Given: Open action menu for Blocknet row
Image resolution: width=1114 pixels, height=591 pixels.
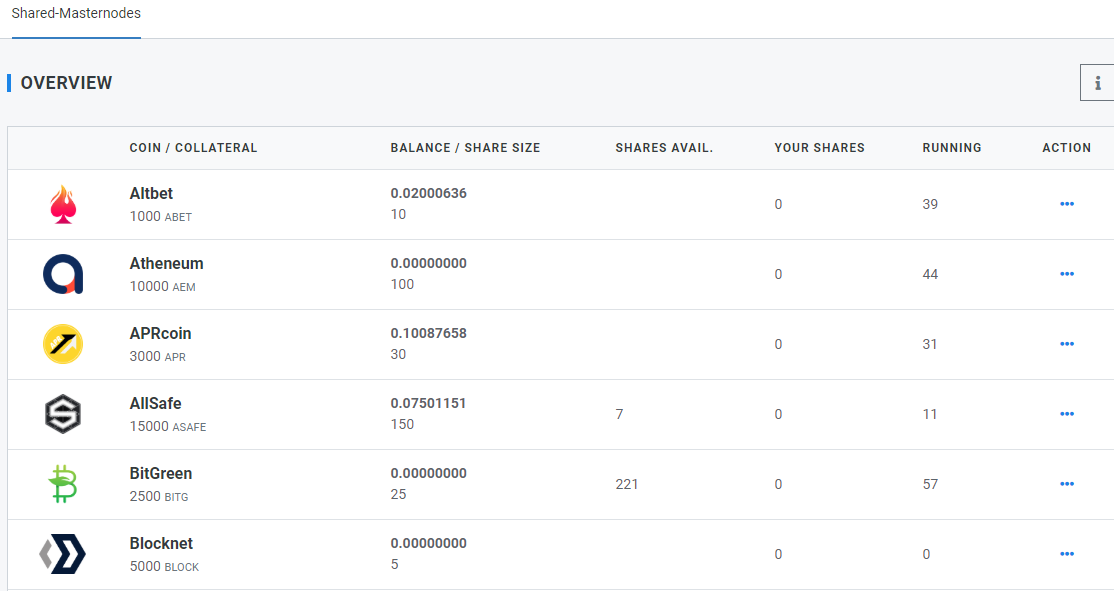Looking at the screenshot, I should 1066,554.
